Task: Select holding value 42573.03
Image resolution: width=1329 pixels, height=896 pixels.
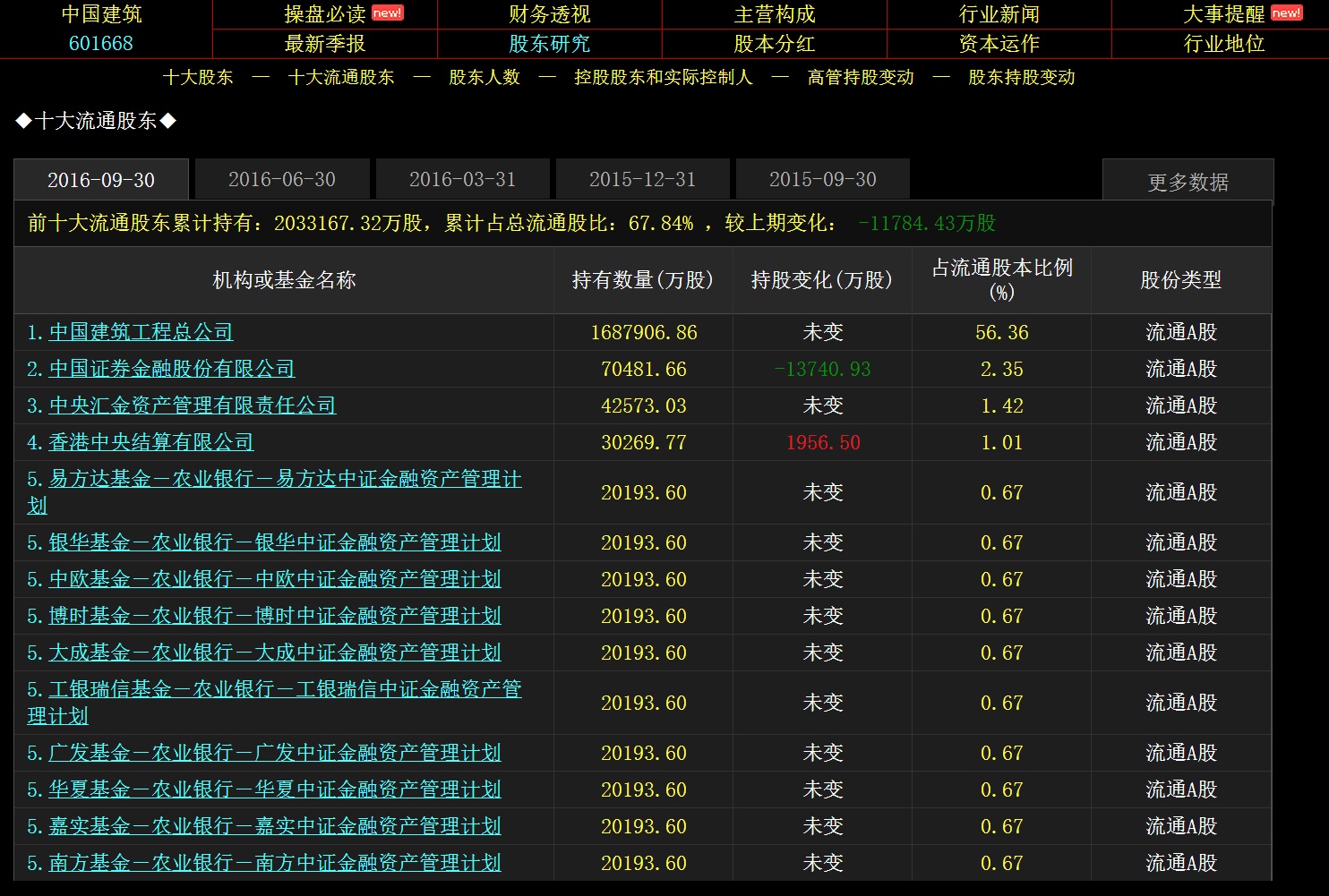Action: [x=644, y=406]
